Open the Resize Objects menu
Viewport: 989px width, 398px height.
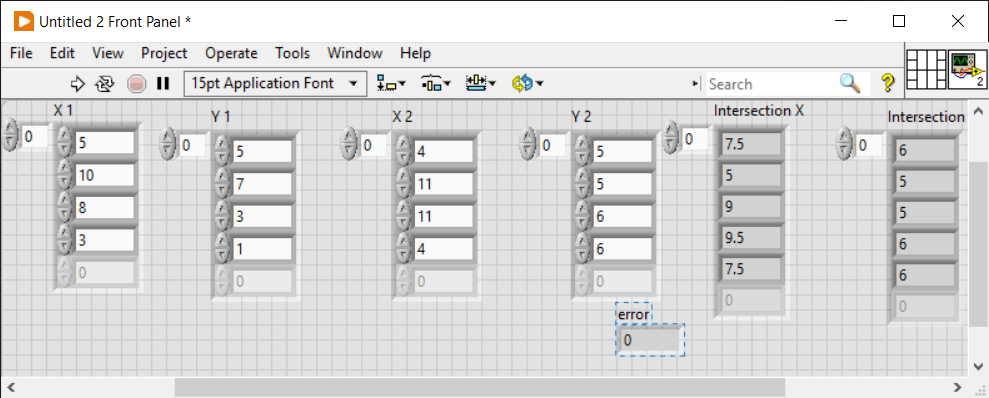[x=481, y=83]
